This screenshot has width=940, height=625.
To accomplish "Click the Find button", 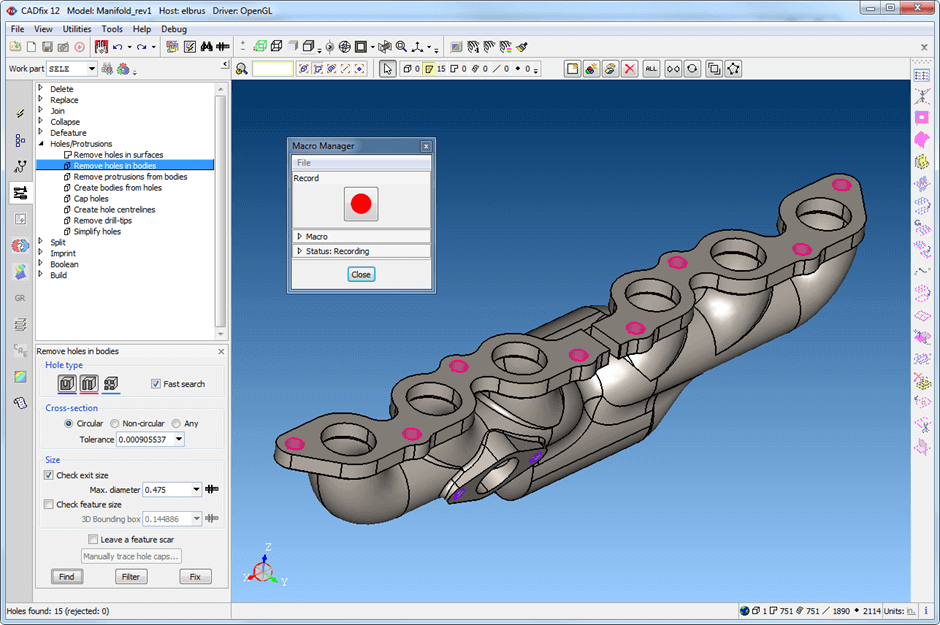I will click(67, 576).
